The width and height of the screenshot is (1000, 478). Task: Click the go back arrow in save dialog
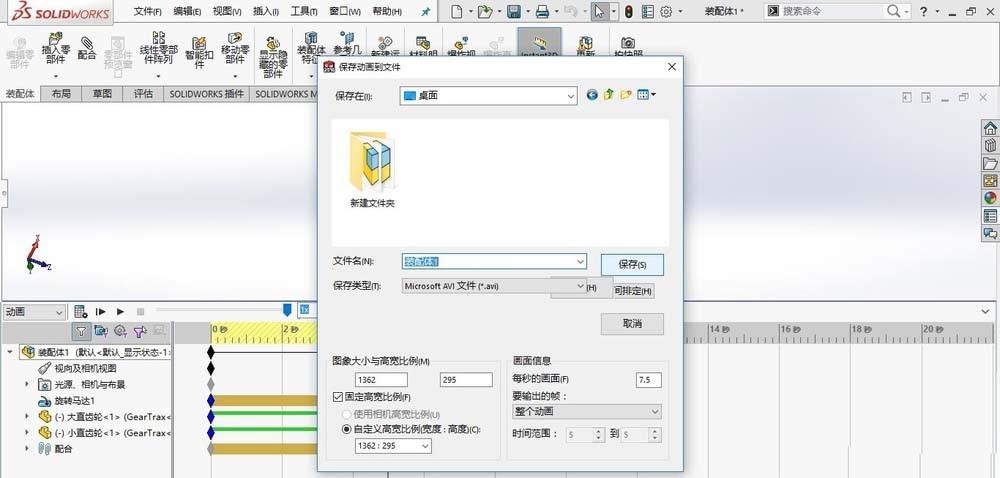592,95
